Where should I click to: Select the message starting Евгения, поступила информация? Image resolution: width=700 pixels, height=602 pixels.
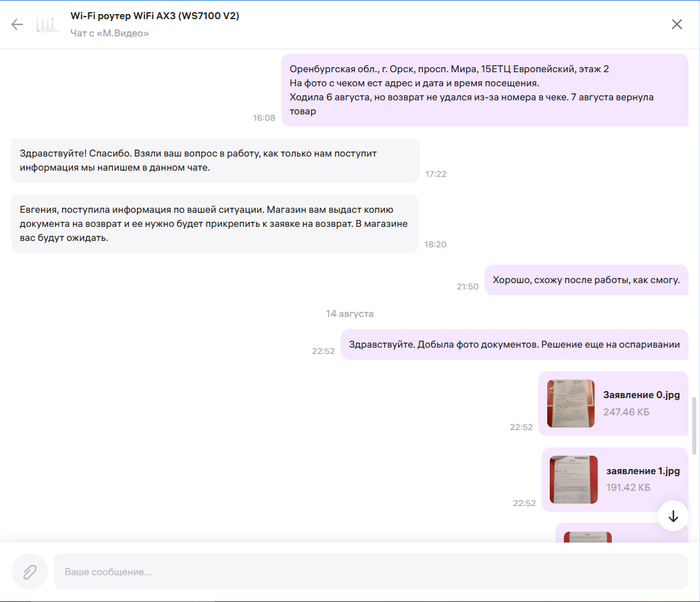point(215,224)
